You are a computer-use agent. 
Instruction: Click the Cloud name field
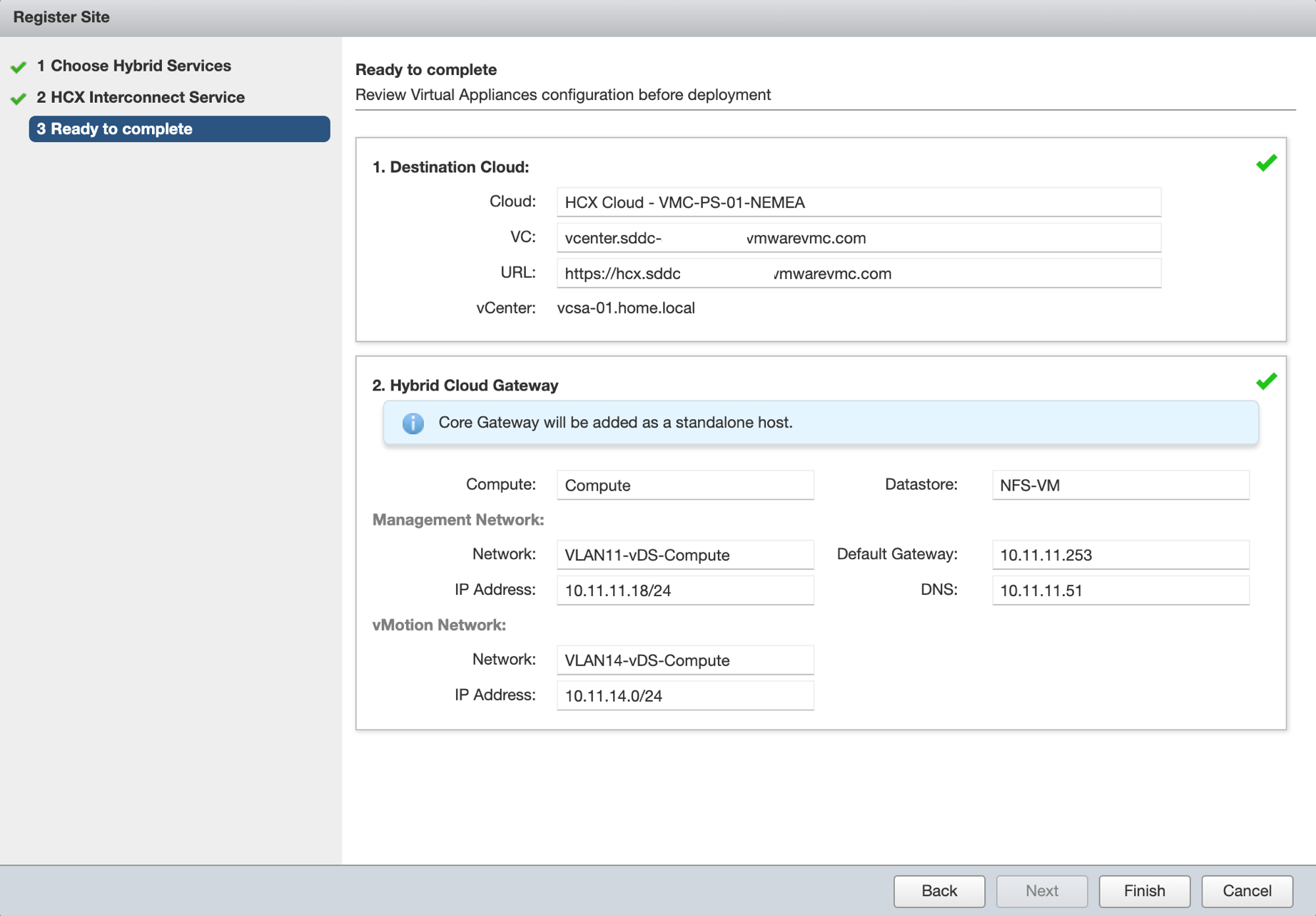click(858, 202)
